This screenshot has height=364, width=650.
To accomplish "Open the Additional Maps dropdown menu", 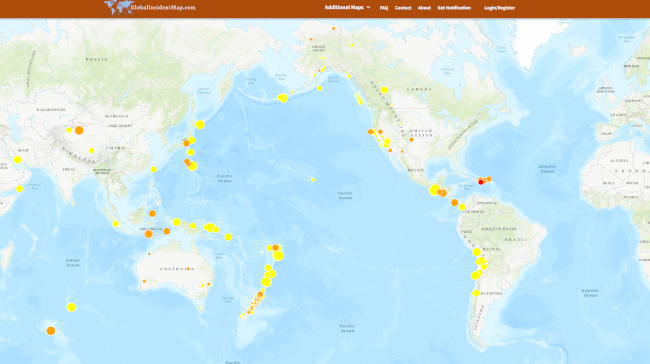I will point(347,7).
